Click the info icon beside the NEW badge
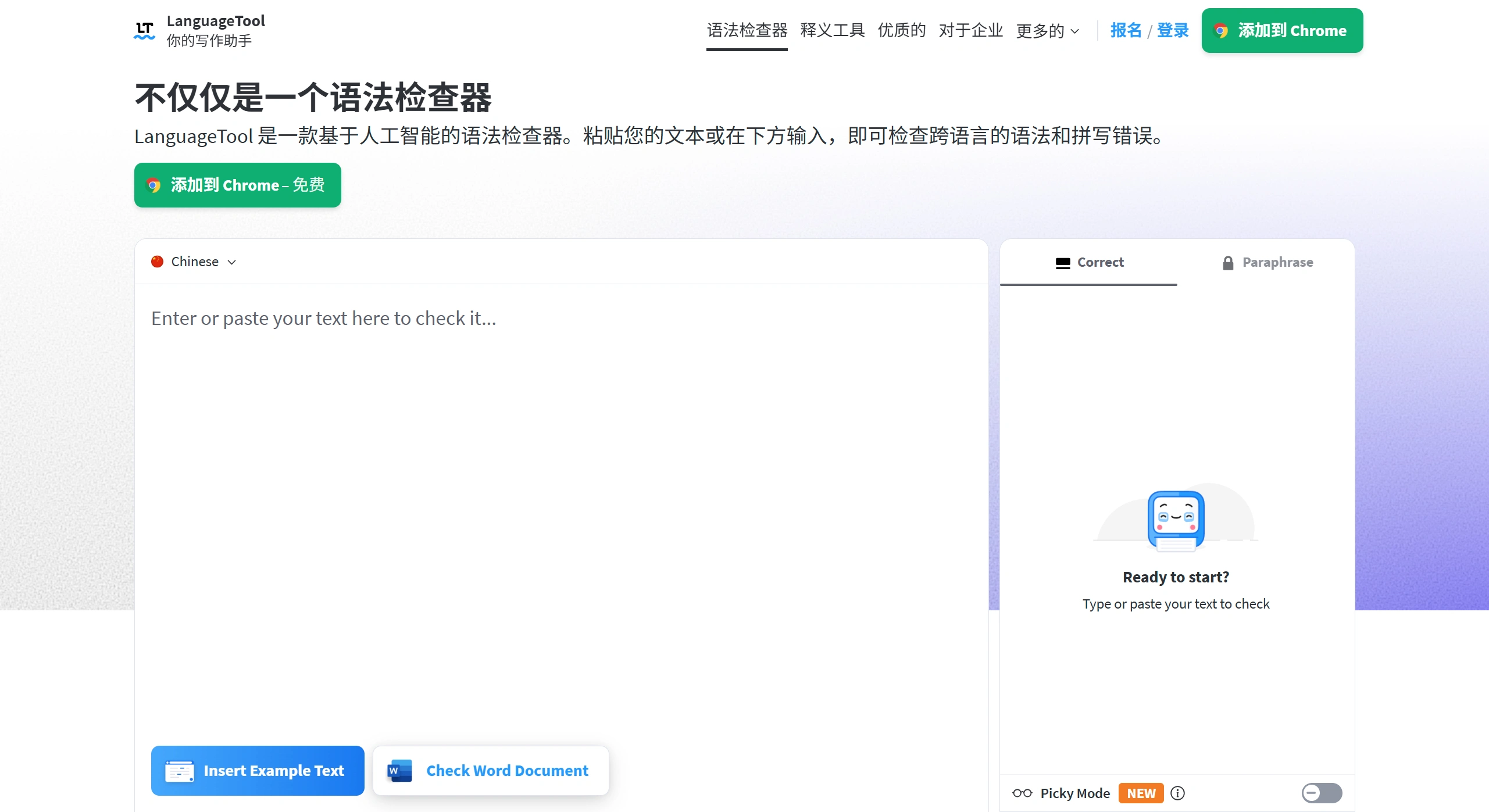The height and width of the screenshot is (812, 1489). [1178, 793]
